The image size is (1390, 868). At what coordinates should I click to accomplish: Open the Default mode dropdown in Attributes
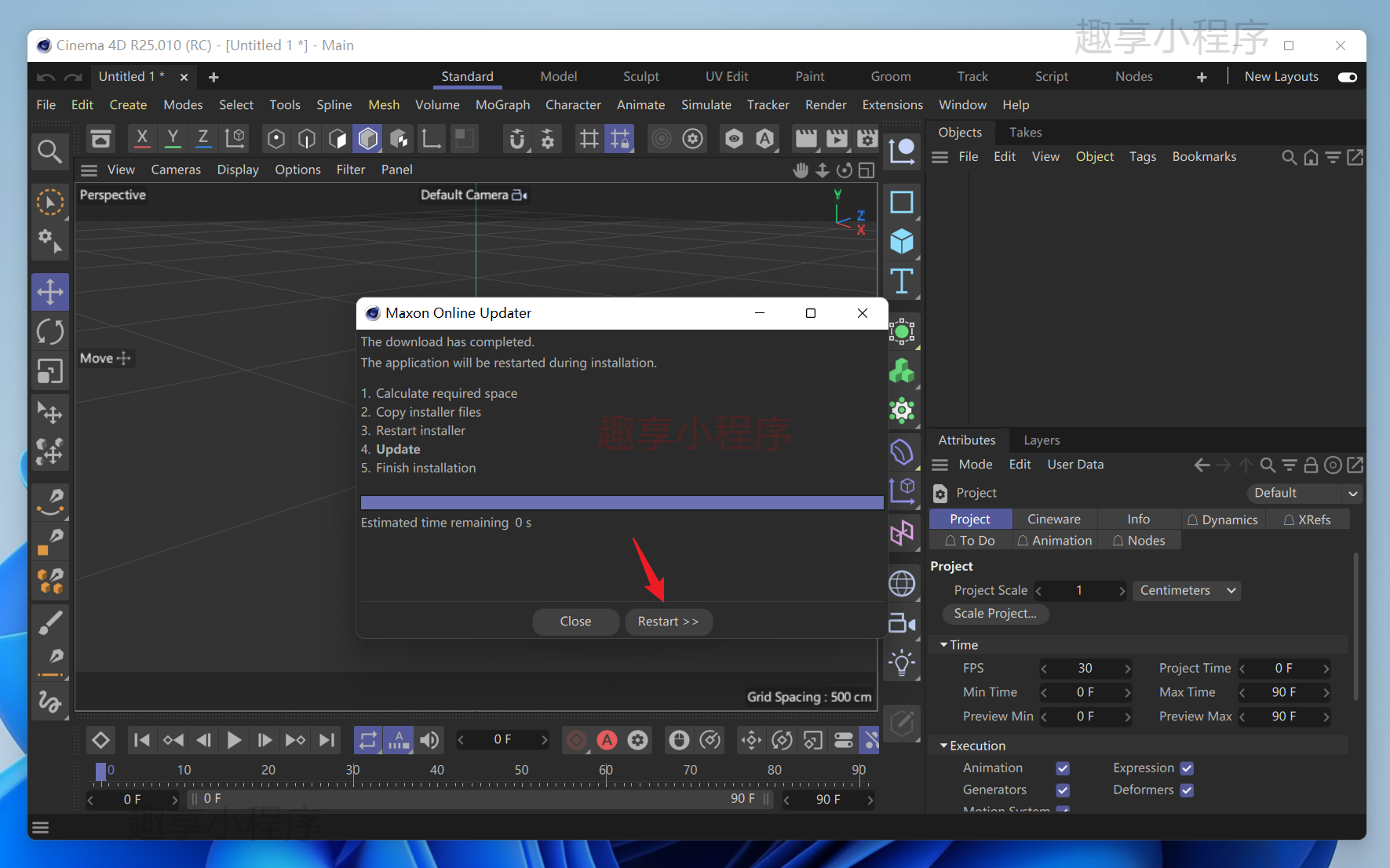(1304, 493)
